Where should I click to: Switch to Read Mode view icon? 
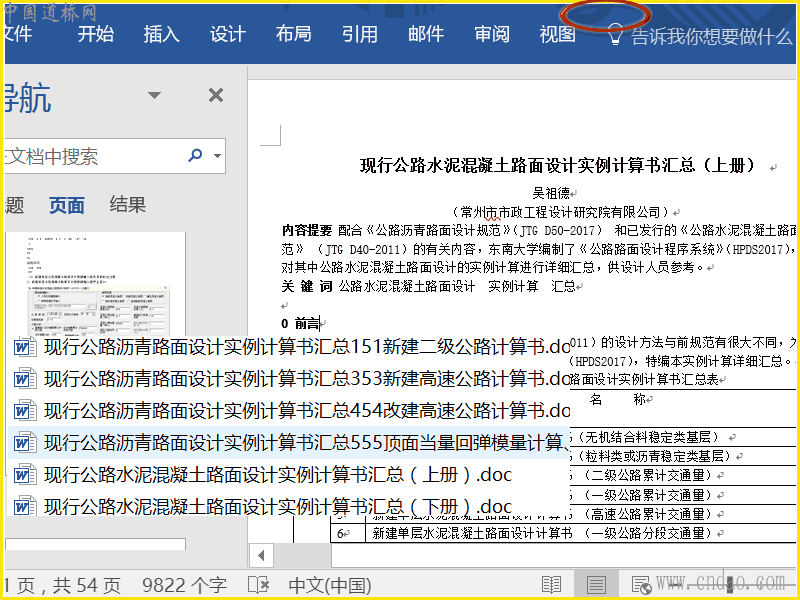pos(552,585)
